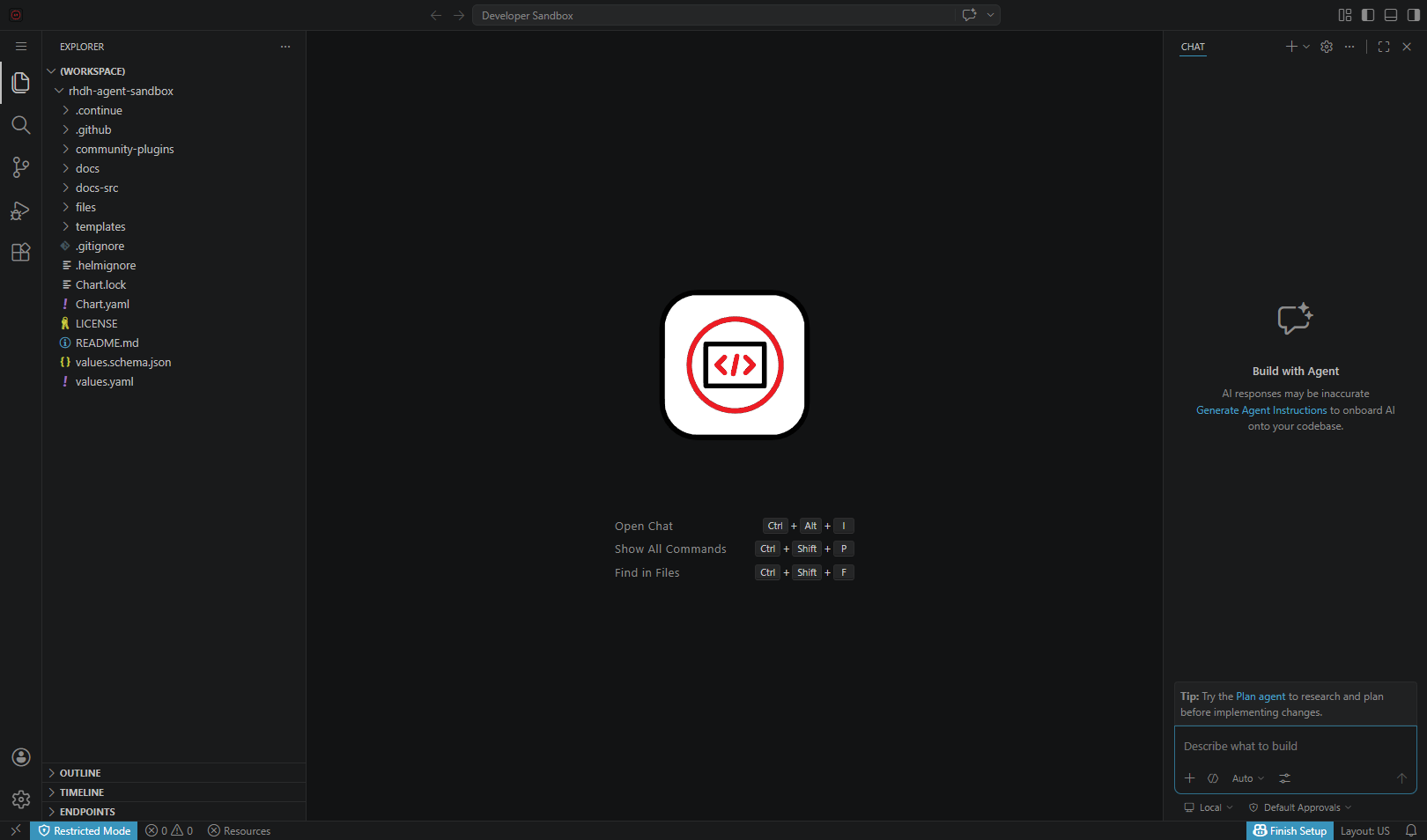Open chat settings gear icon
This screenshot has width=1427, height=840.
1327,47
